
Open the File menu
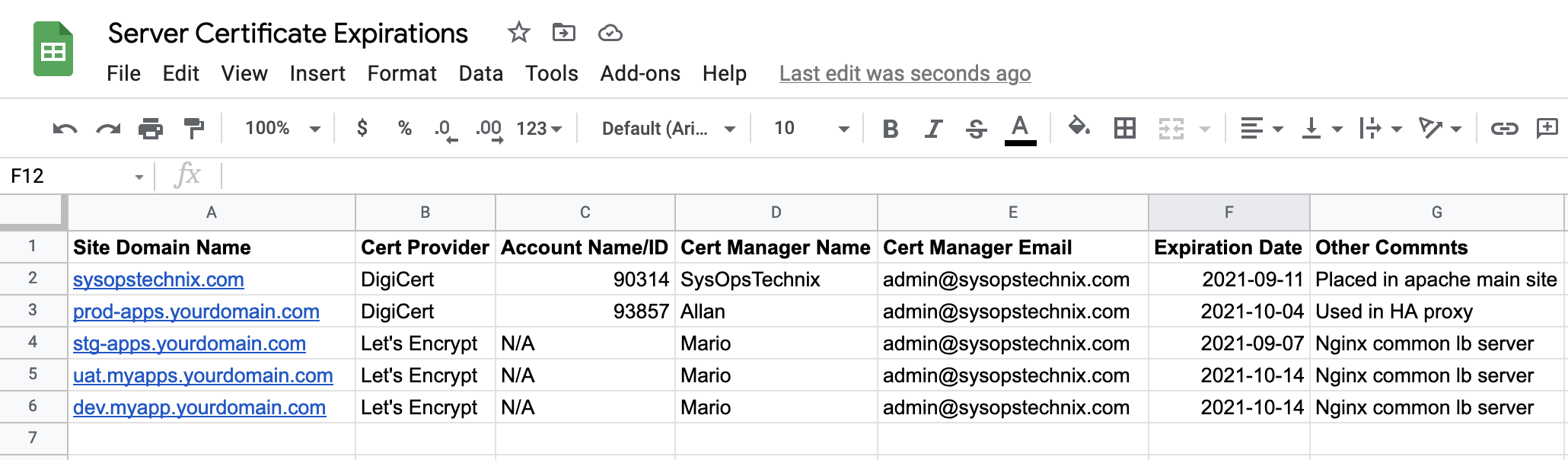coord(123,73)
